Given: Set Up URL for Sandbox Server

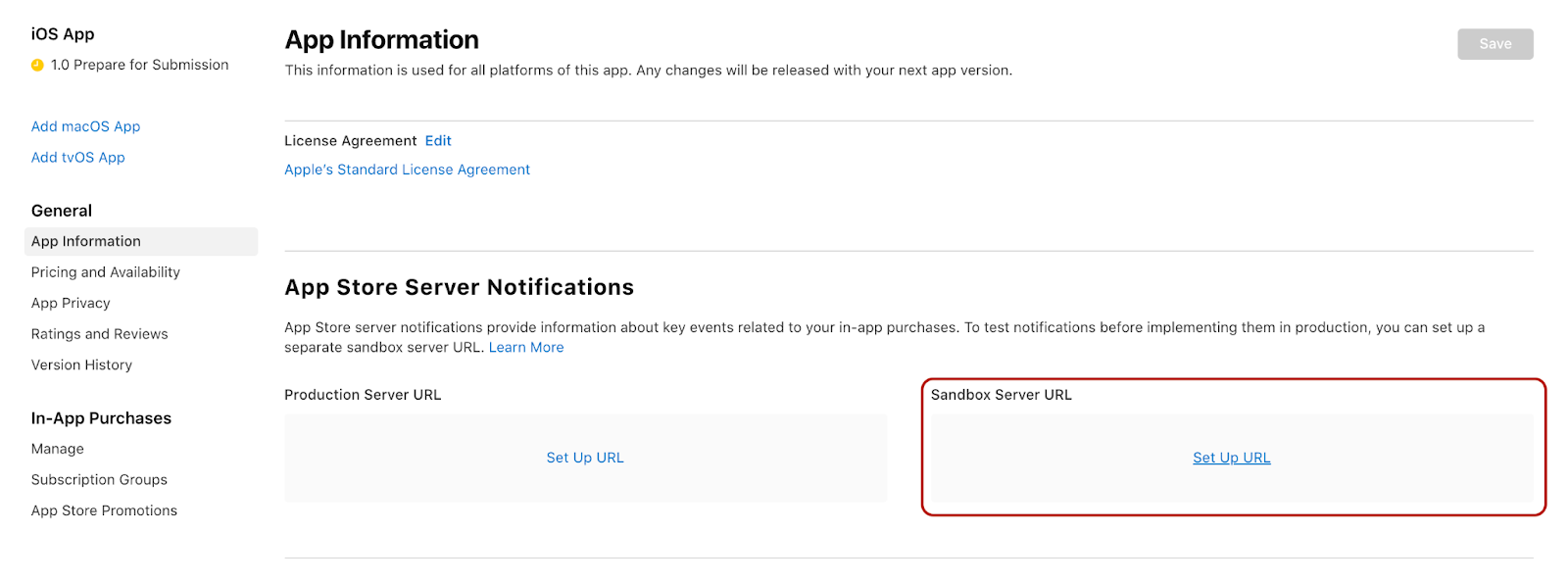Looking at the screenshot, I should [x=1232, y=458].
